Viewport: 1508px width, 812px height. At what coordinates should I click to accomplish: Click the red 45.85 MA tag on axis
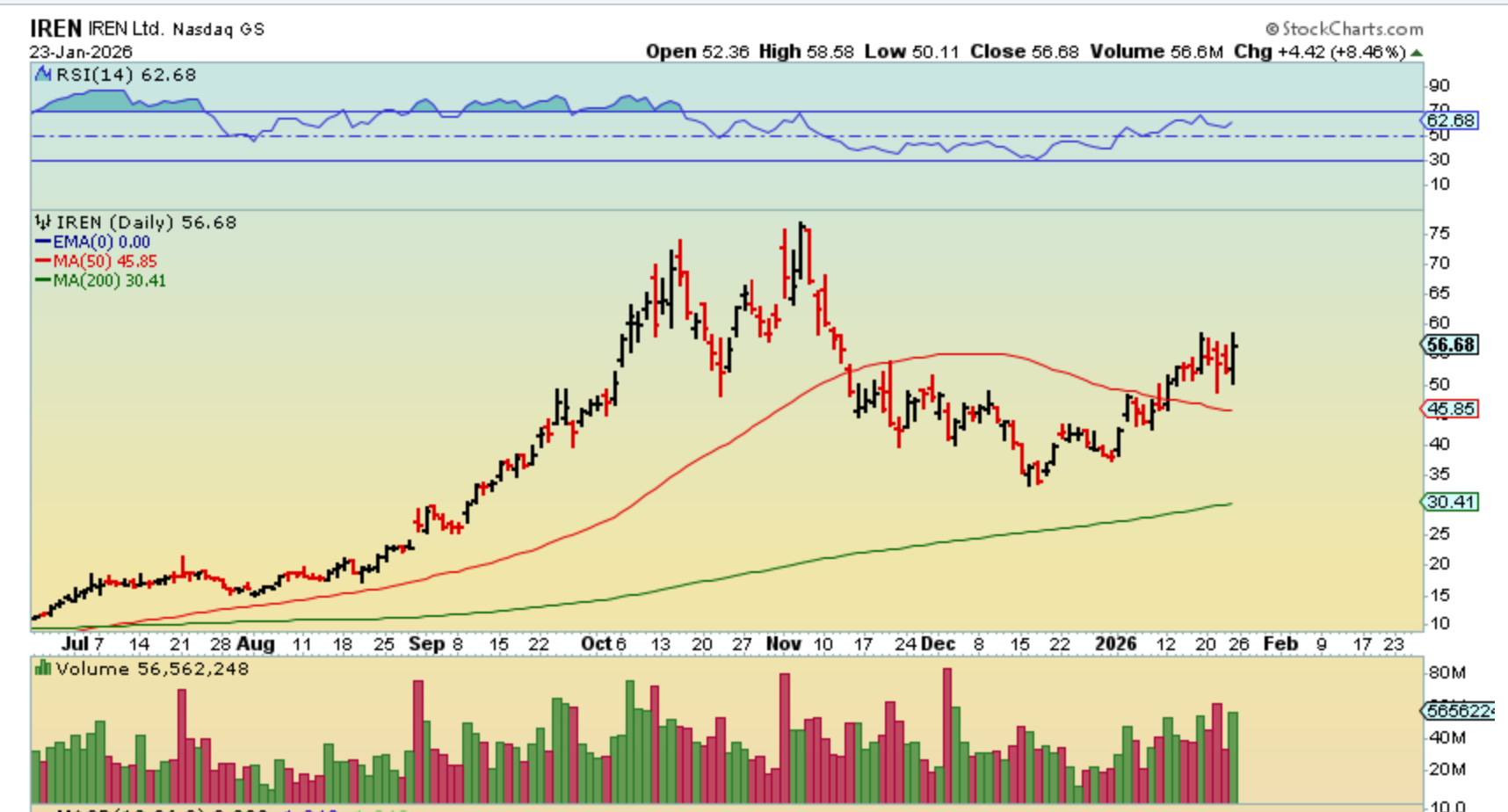point(1450,409)
